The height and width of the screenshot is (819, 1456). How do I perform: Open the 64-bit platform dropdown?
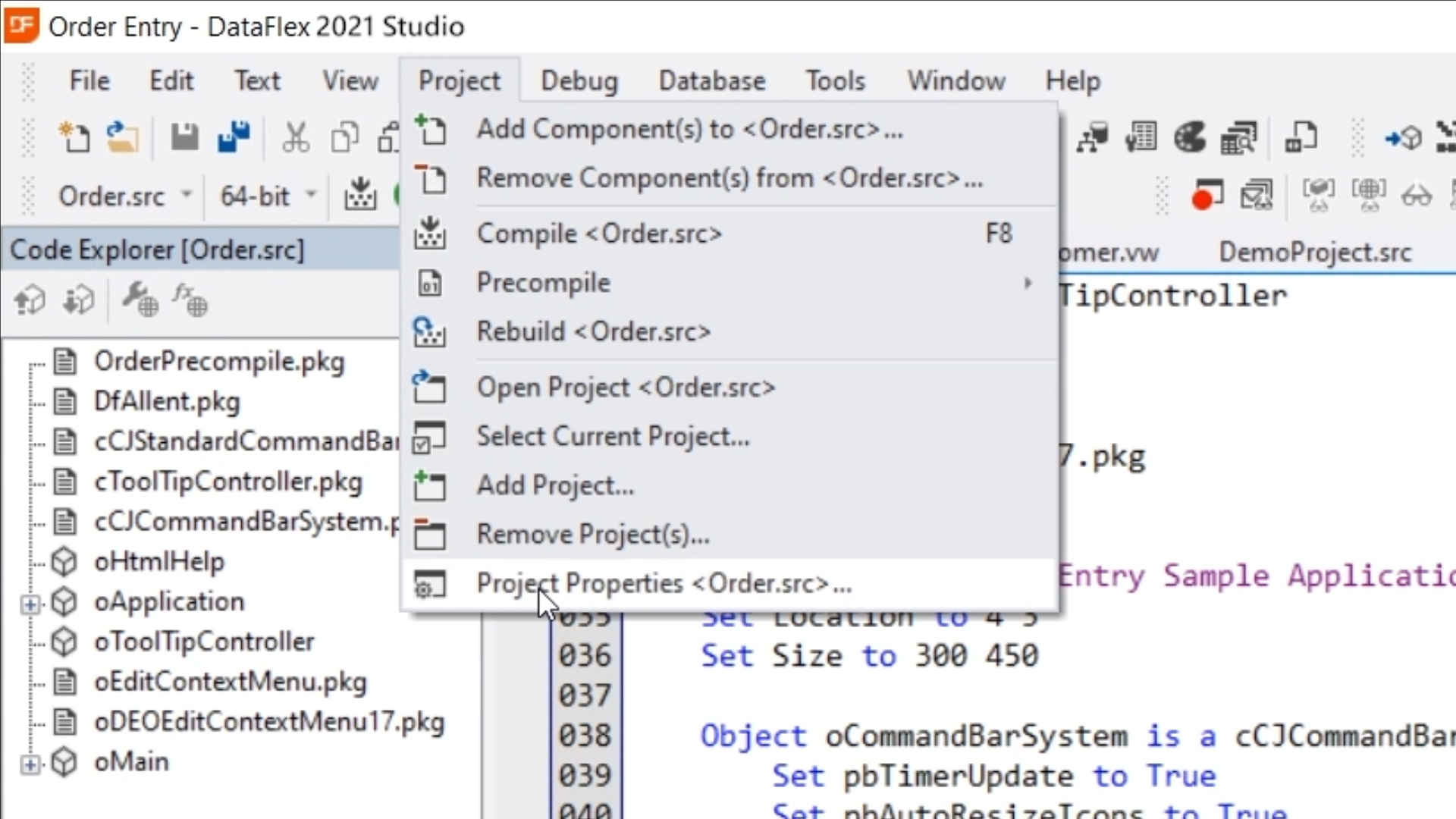coord(310,196)
